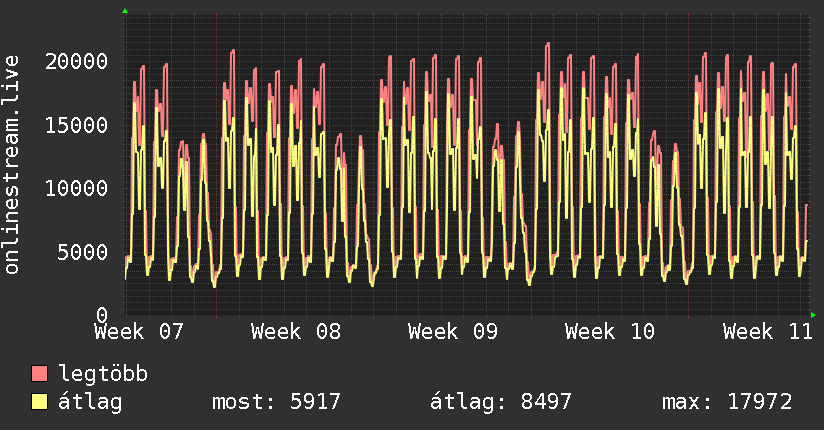Click the Week 10 axis label
The image size is (824, 430).
(x=610, y=332)
